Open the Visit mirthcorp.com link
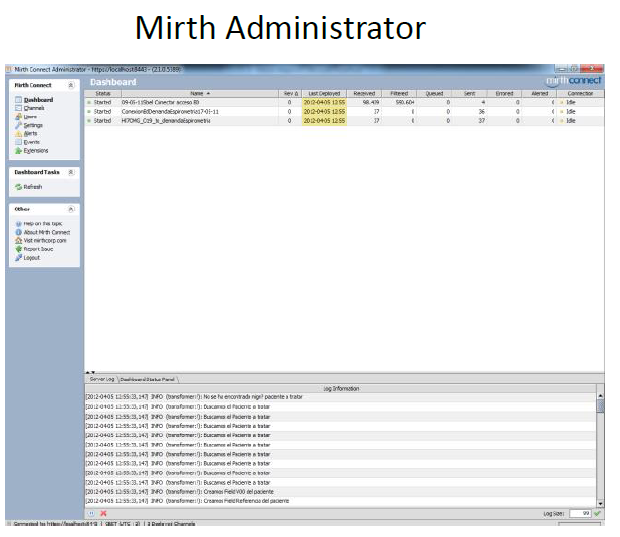 click(45, 241)
